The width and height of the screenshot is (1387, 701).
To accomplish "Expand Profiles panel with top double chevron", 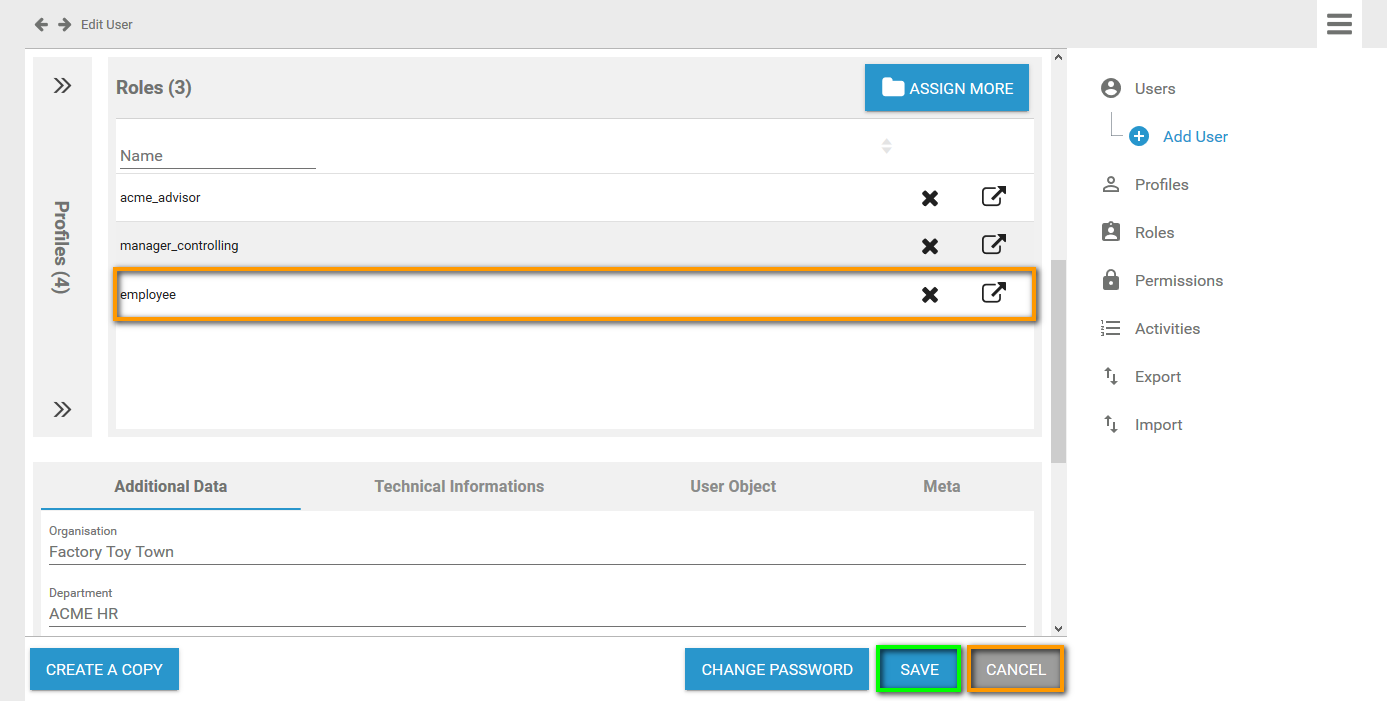I will coord(62,86).
